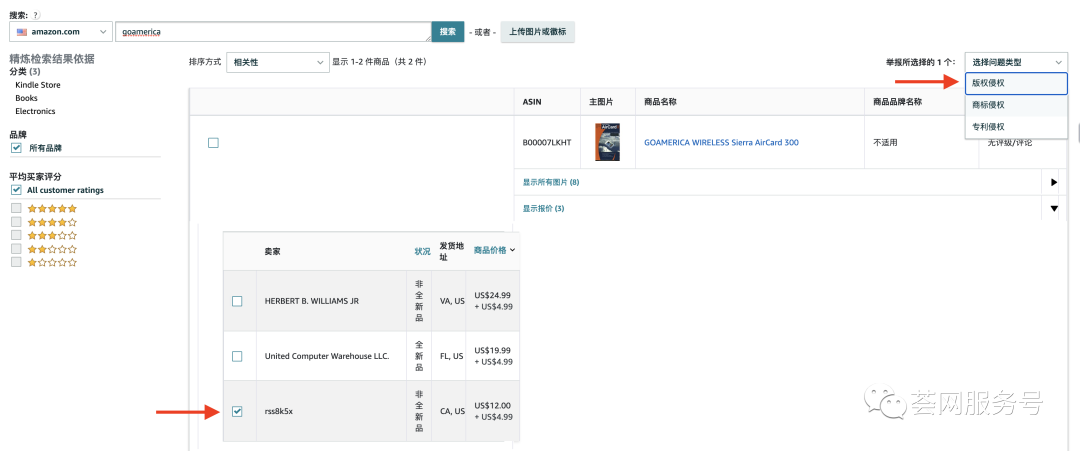Sort offers by 状况 column

(422, 251)
